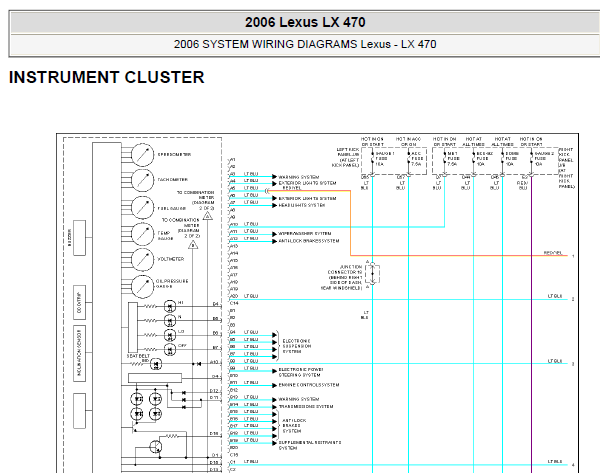Click the OFF indicator lamp symbol
The image size is (600, 473).
coord(170,349)
